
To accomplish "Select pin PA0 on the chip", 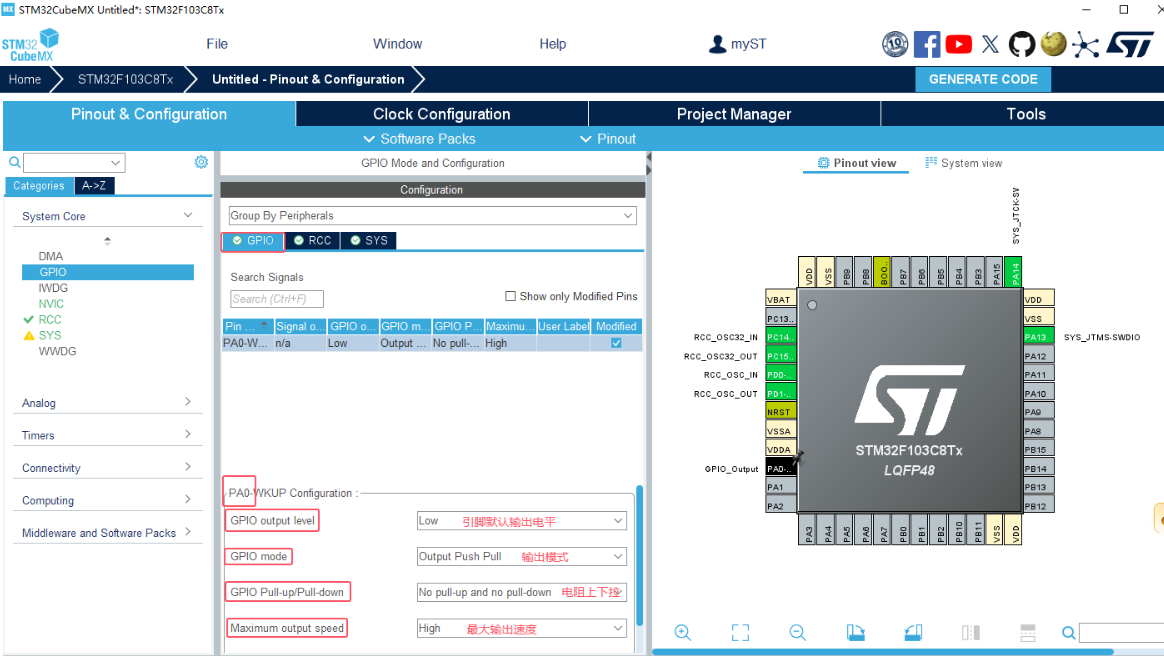I will click(x=781, y=469).
